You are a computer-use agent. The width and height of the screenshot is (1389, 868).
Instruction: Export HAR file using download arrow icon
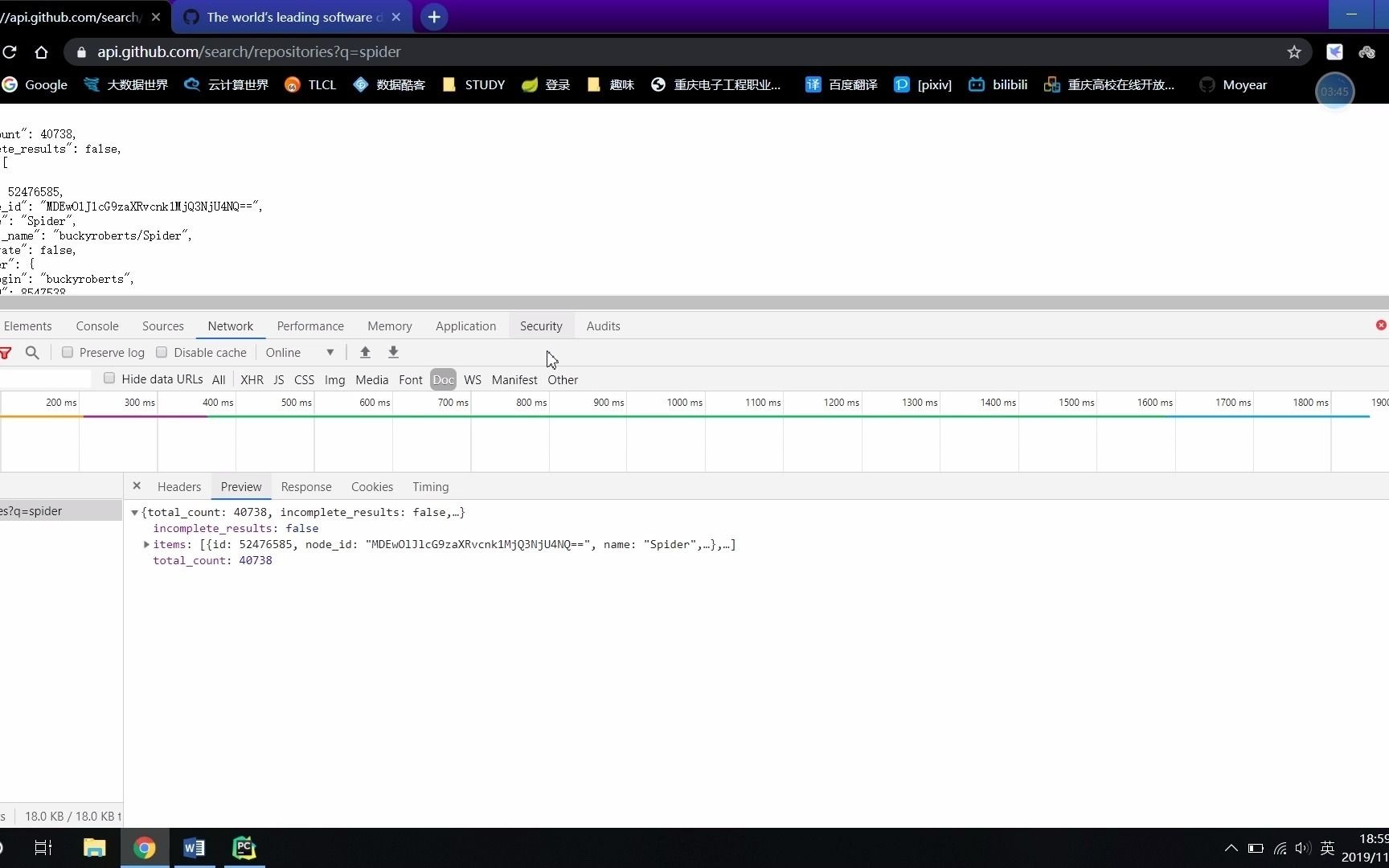pos(393,352)
